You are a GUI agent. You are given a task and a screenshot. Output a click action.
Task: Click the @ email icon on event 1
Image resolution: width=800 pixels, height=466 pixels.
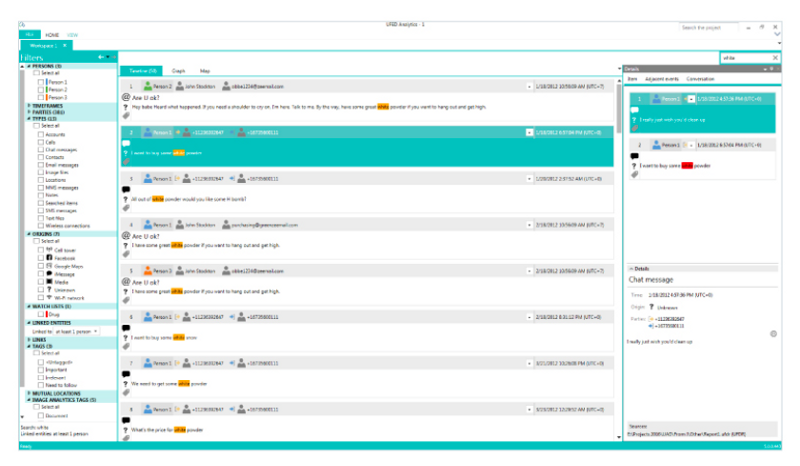125,98
